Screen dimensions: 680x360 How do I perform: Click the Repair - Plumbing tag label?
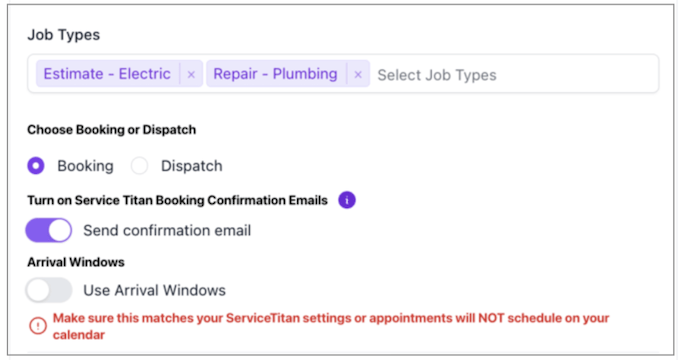275,74
